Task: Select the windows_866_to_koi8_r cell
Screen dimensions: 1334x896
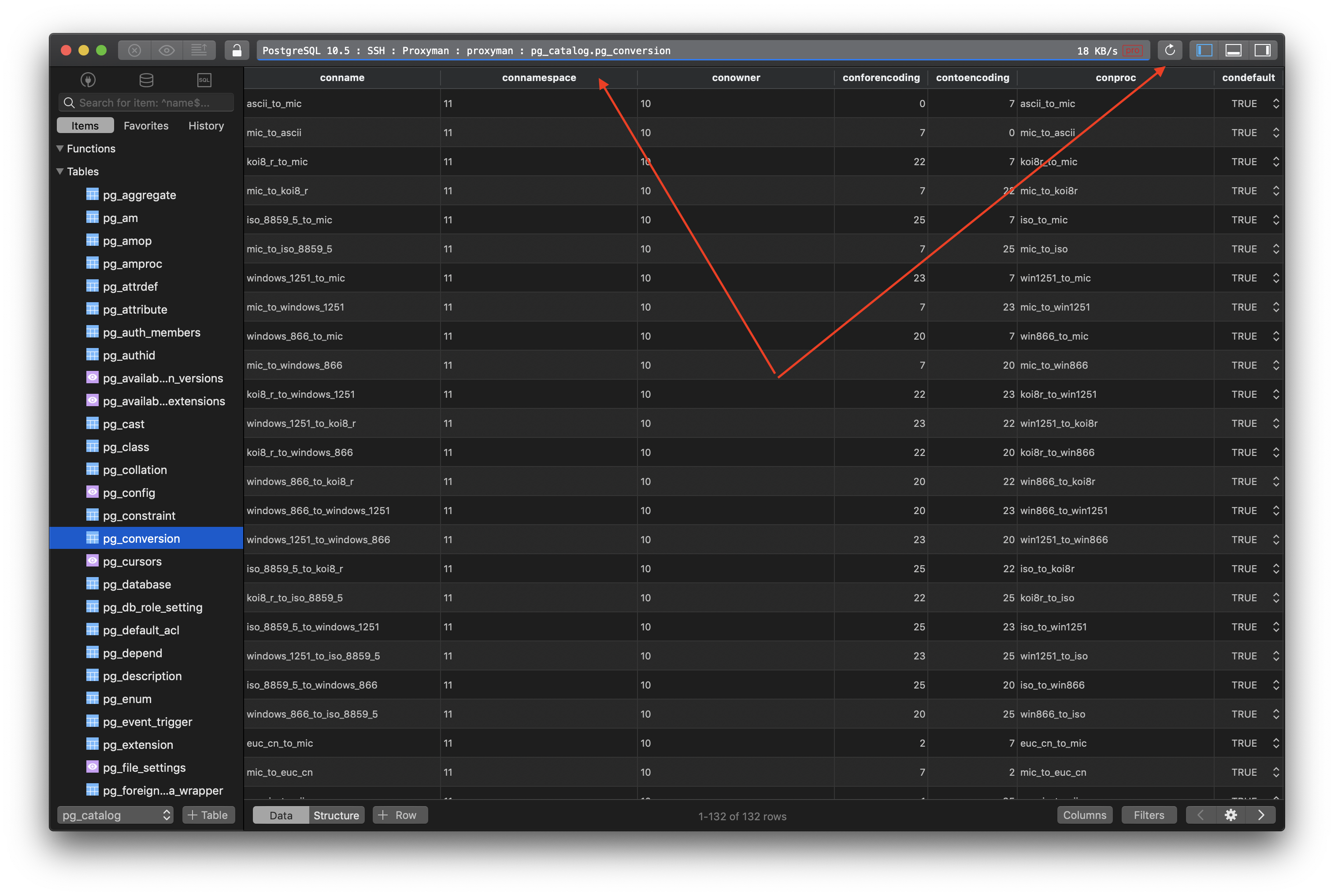Action: point(341,482)
